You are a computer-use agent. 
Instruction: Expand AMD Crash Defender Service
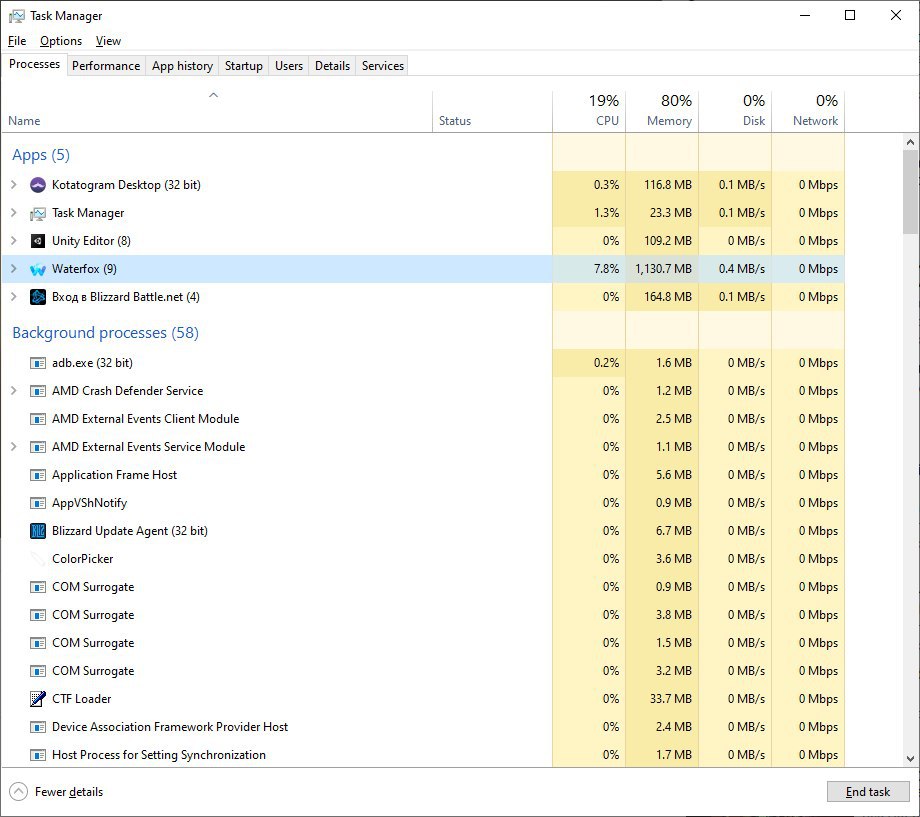pos(13,391)
